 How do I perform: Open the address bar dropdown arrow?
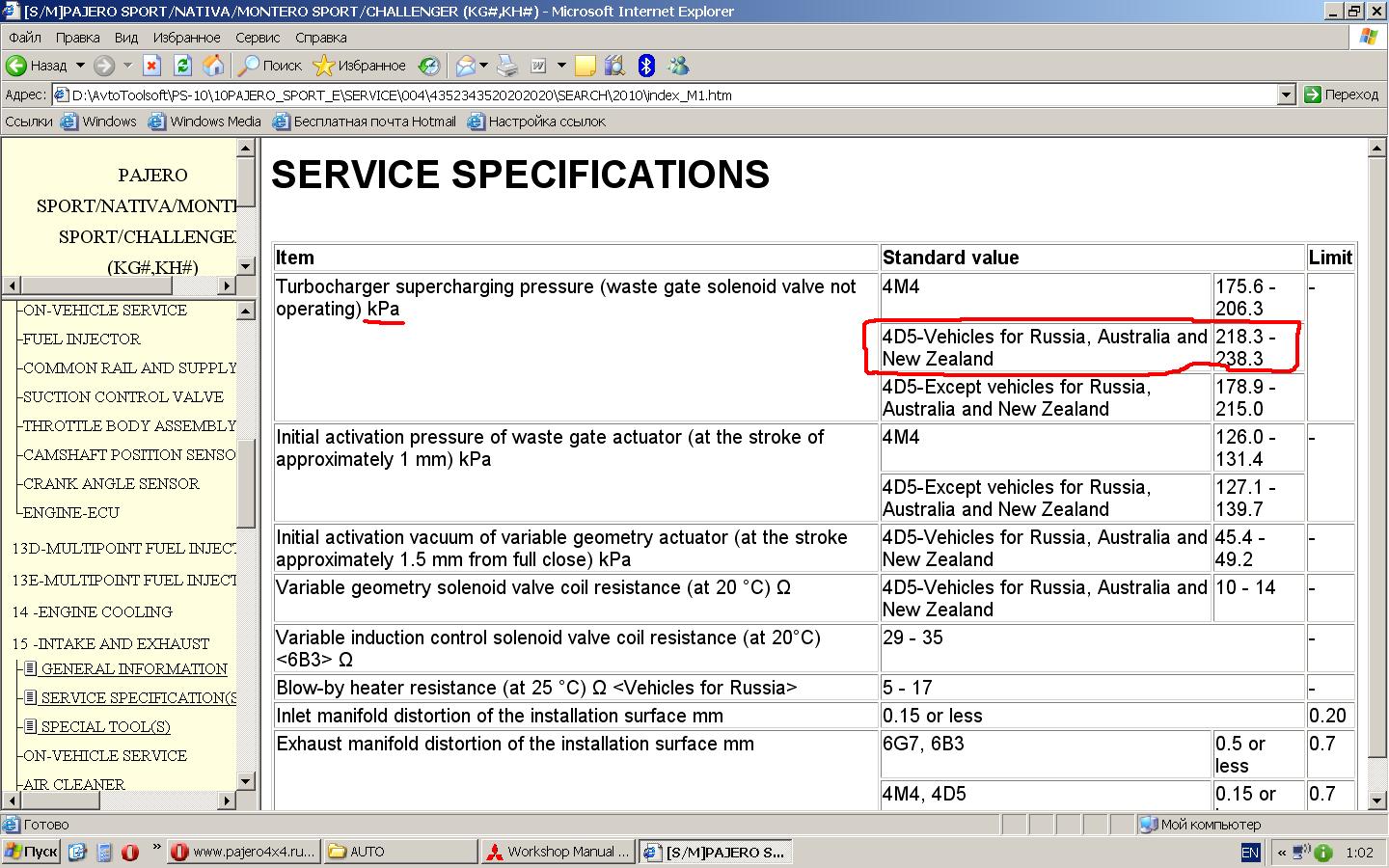(1286, 95)
